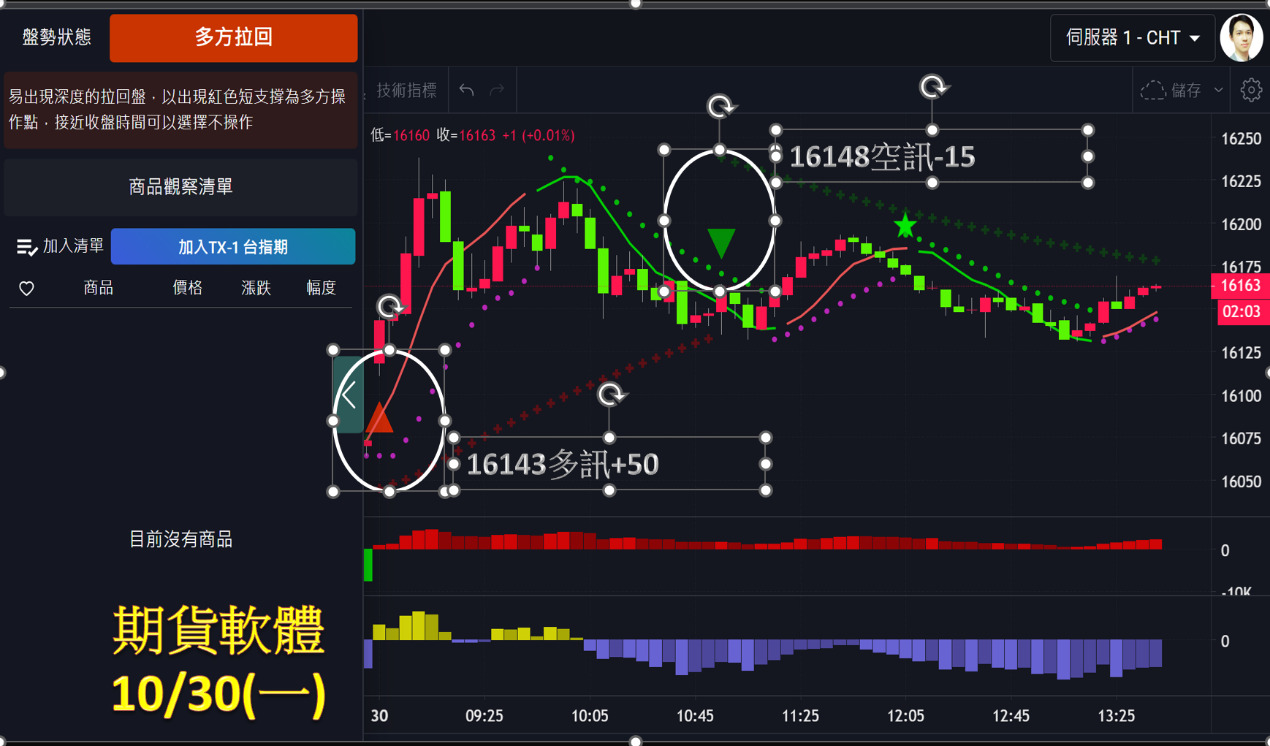Click the red up-triangle buy signal
The image size is (1270, 746).
pos(378,418)
